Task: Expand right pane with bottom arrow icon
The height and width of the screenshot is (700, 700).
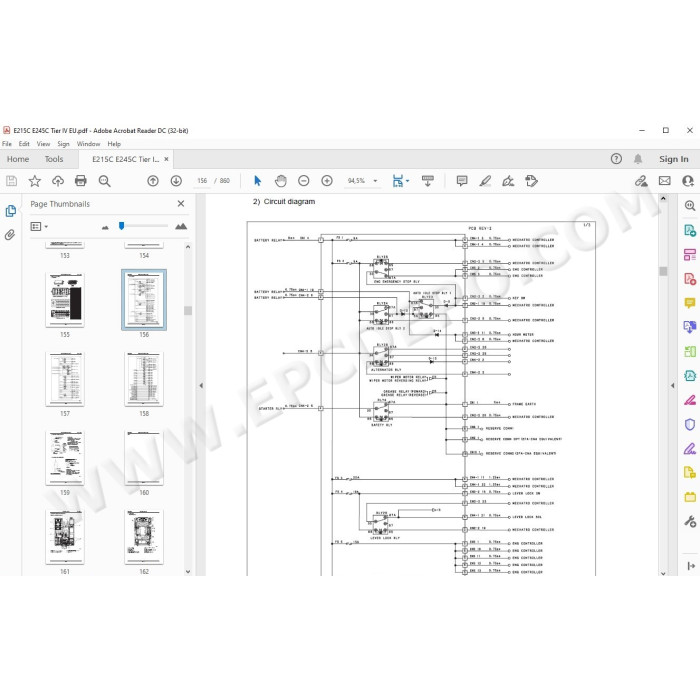Action: click(691, 566)
